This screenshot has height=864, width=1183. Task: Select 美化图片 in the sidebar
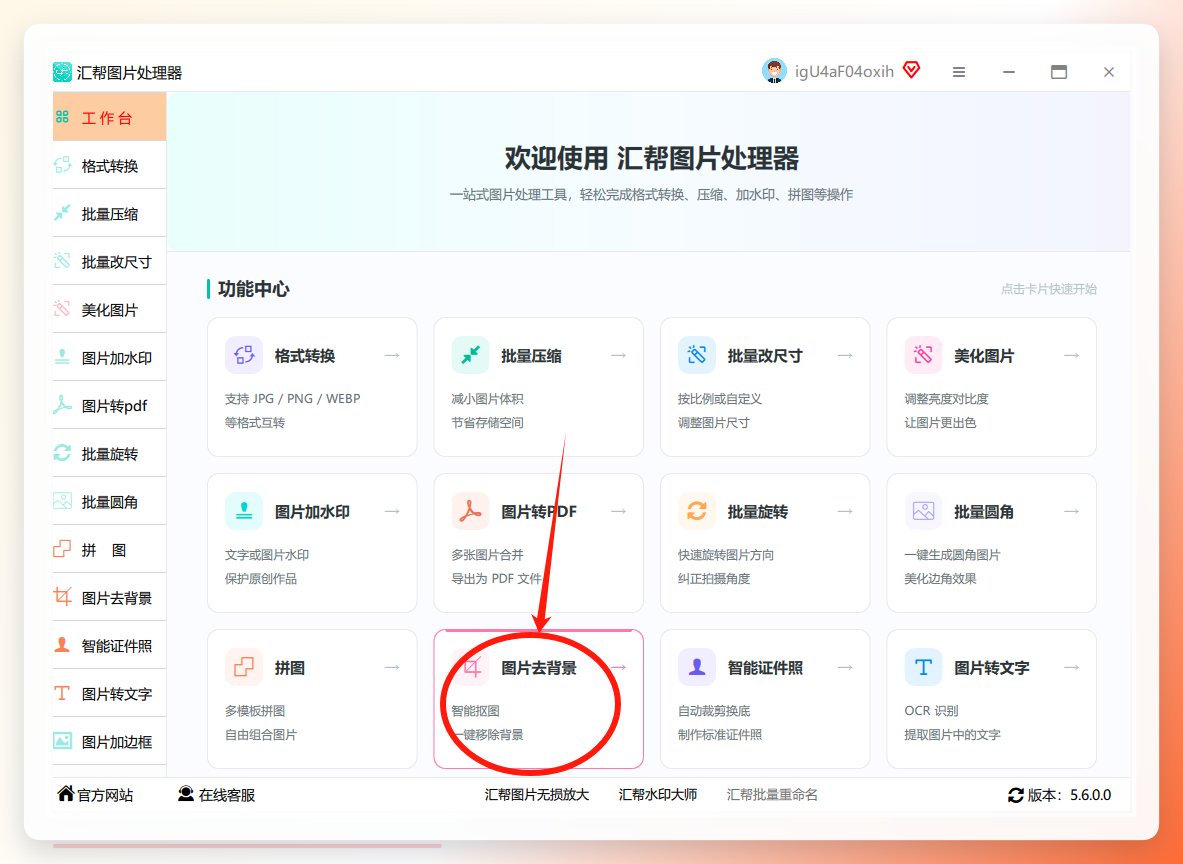click(109, 310)
